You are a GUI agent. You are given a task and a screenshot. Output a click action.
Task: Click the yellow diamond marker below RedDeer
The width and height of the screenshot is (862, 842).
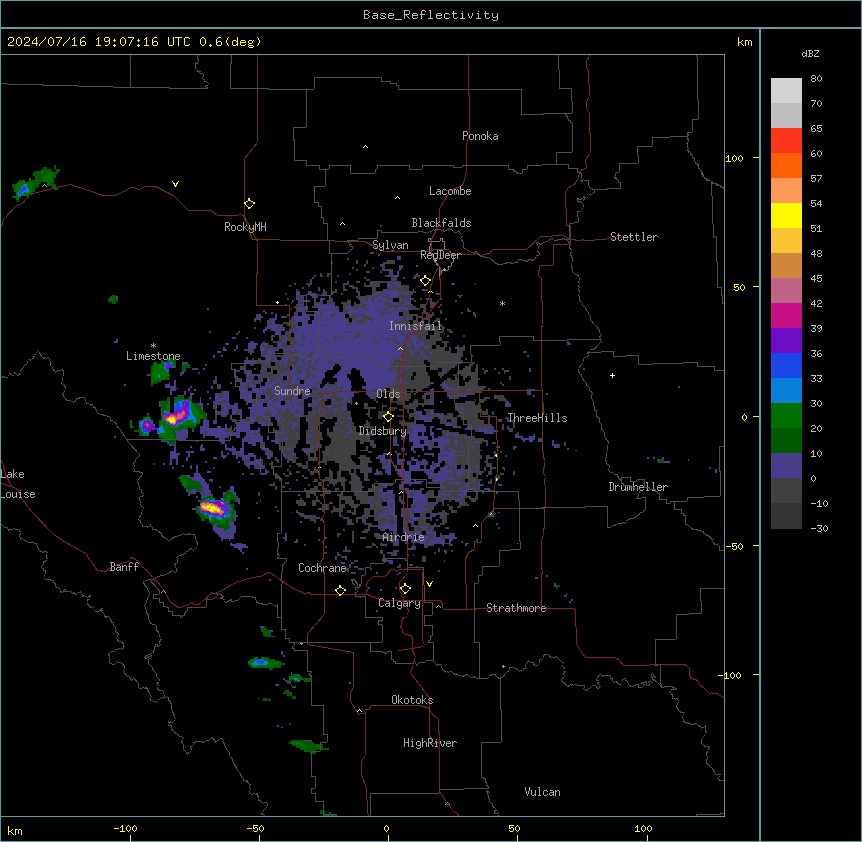(425, 281)
